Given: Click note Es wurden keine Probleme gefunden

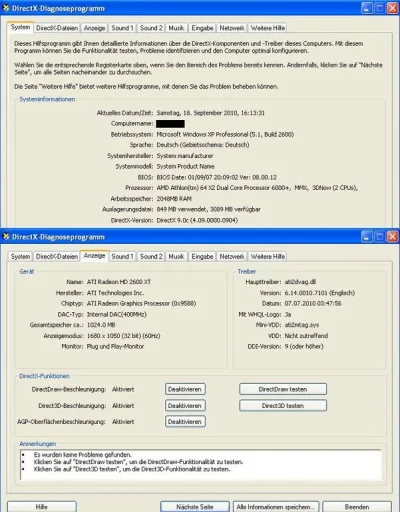Looking at the screenshot, I should [x=83, y=455].
